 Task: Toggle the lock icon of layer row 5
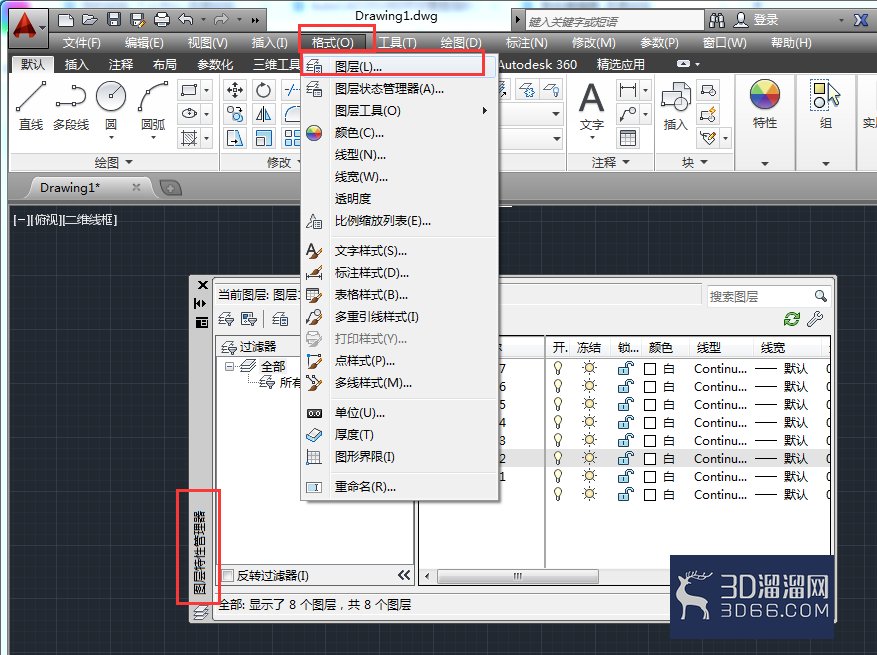tap(625, 404)
